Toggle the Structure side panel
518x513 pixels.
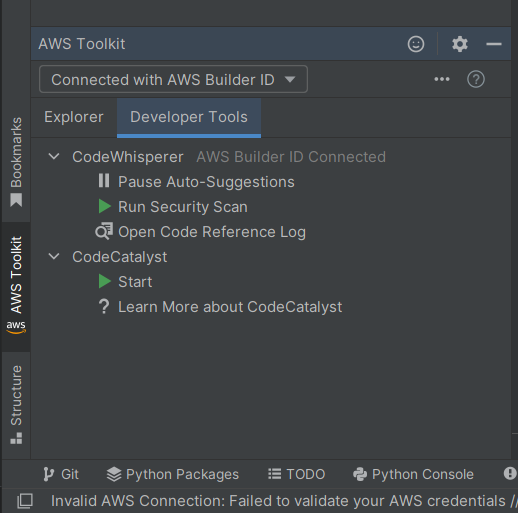tap(16, 405)
